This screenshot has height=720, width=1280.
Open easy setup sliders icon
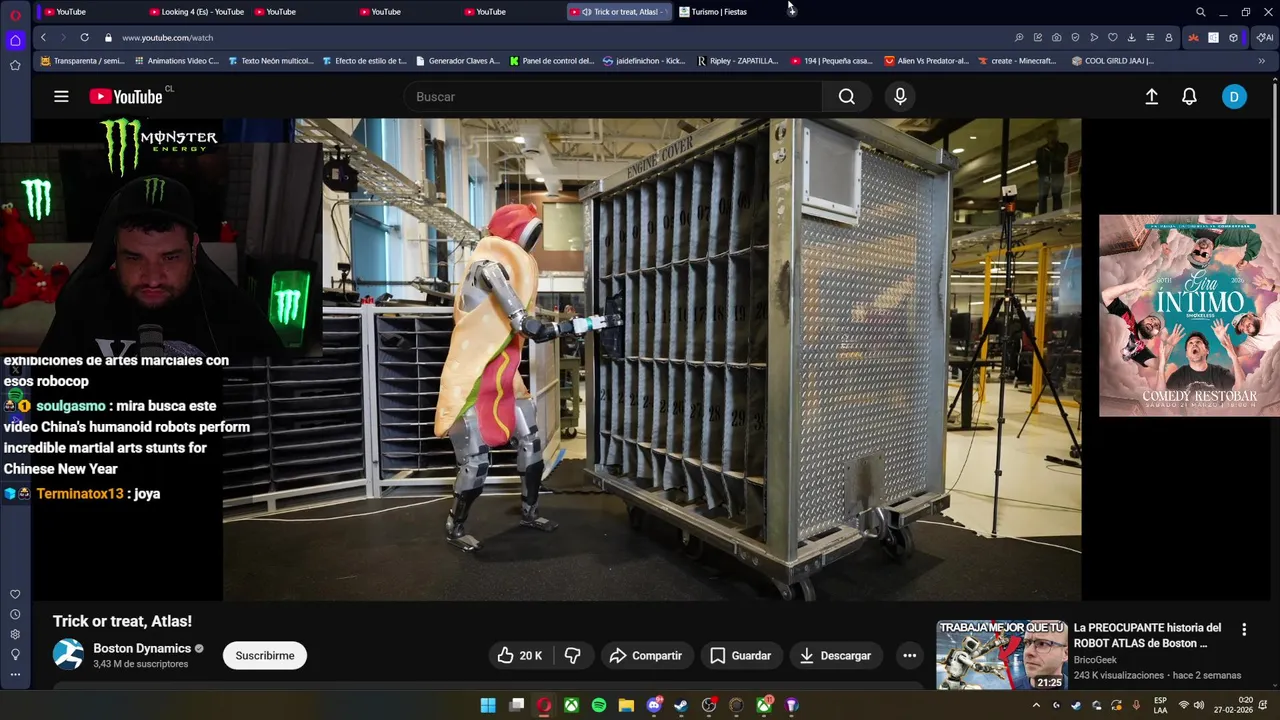(1150, 38)
